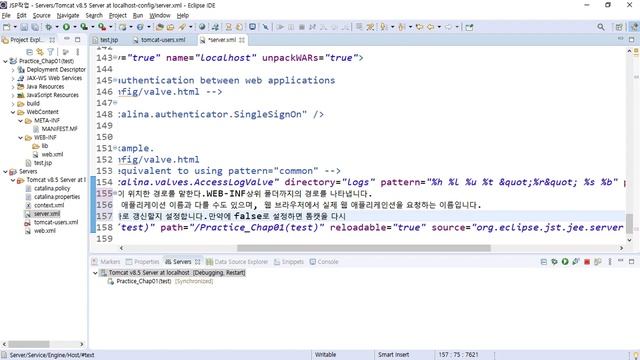
Task: Click the Pin Editor toolbar icon
Action: pos(469,27)
